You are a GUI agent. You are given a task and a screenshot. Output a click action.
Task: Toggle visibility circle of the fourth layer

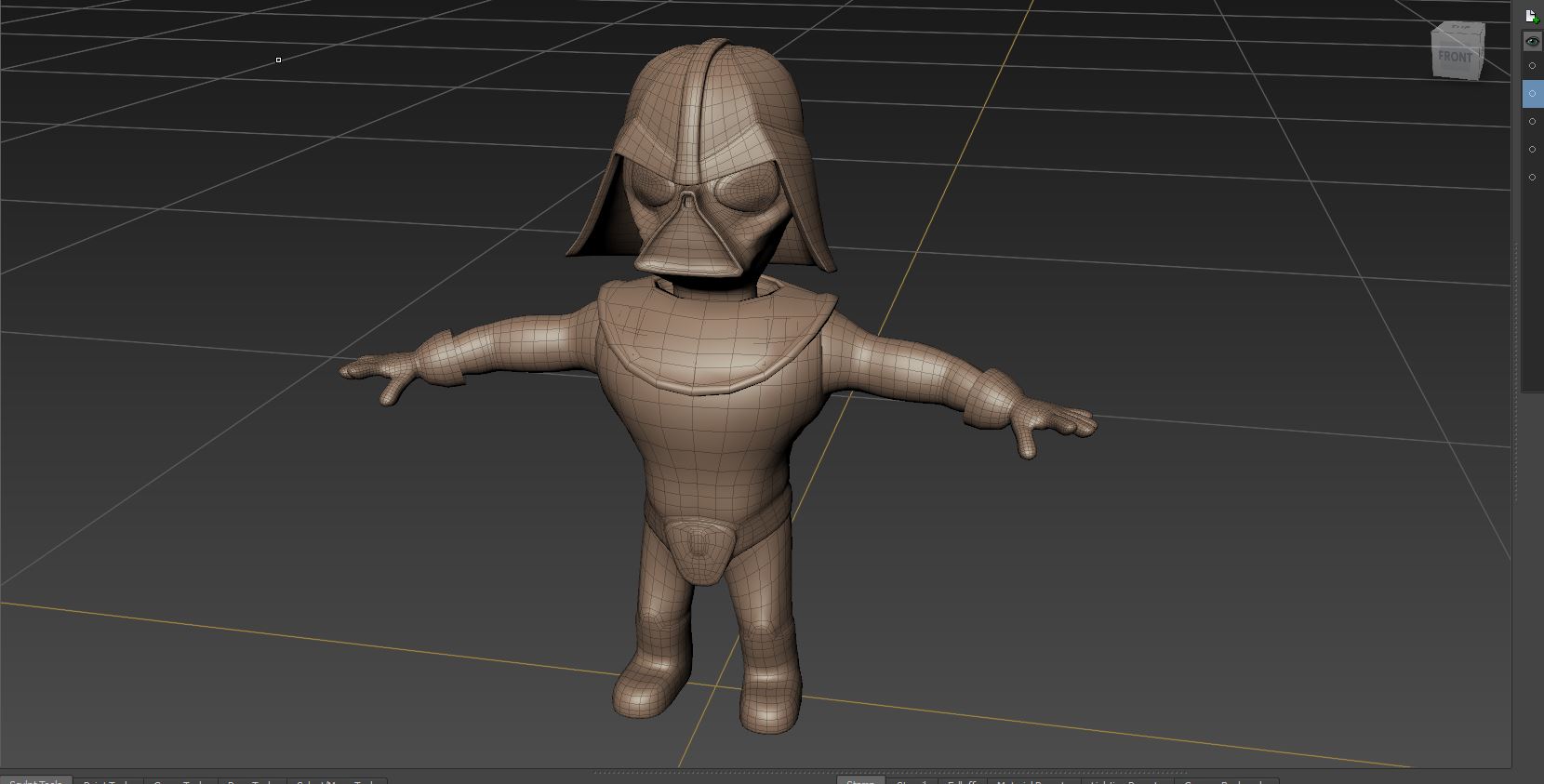click(x=1532, y=150)
